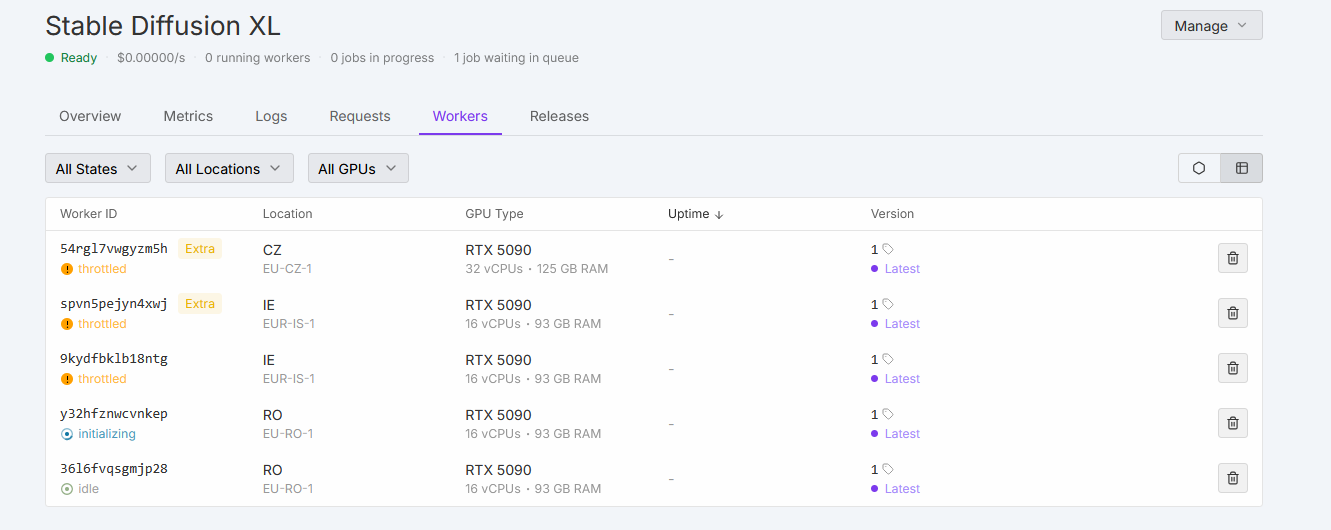Delete initializing worker y32hfznwcvnkep
1331x530 pixels.
1232,423
